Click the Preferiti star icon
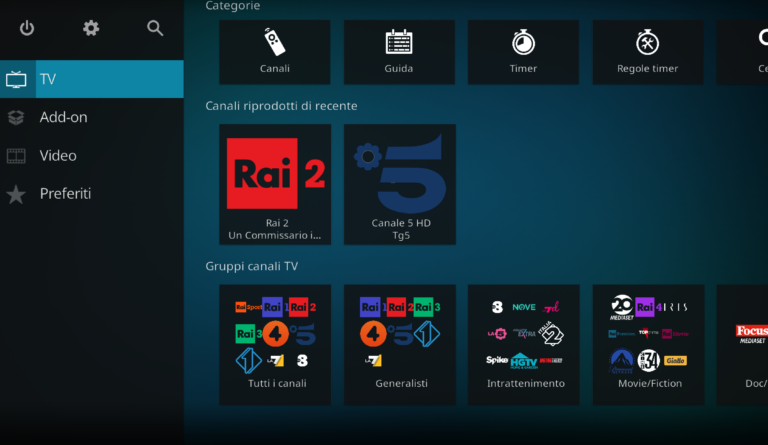 point(16,194)
